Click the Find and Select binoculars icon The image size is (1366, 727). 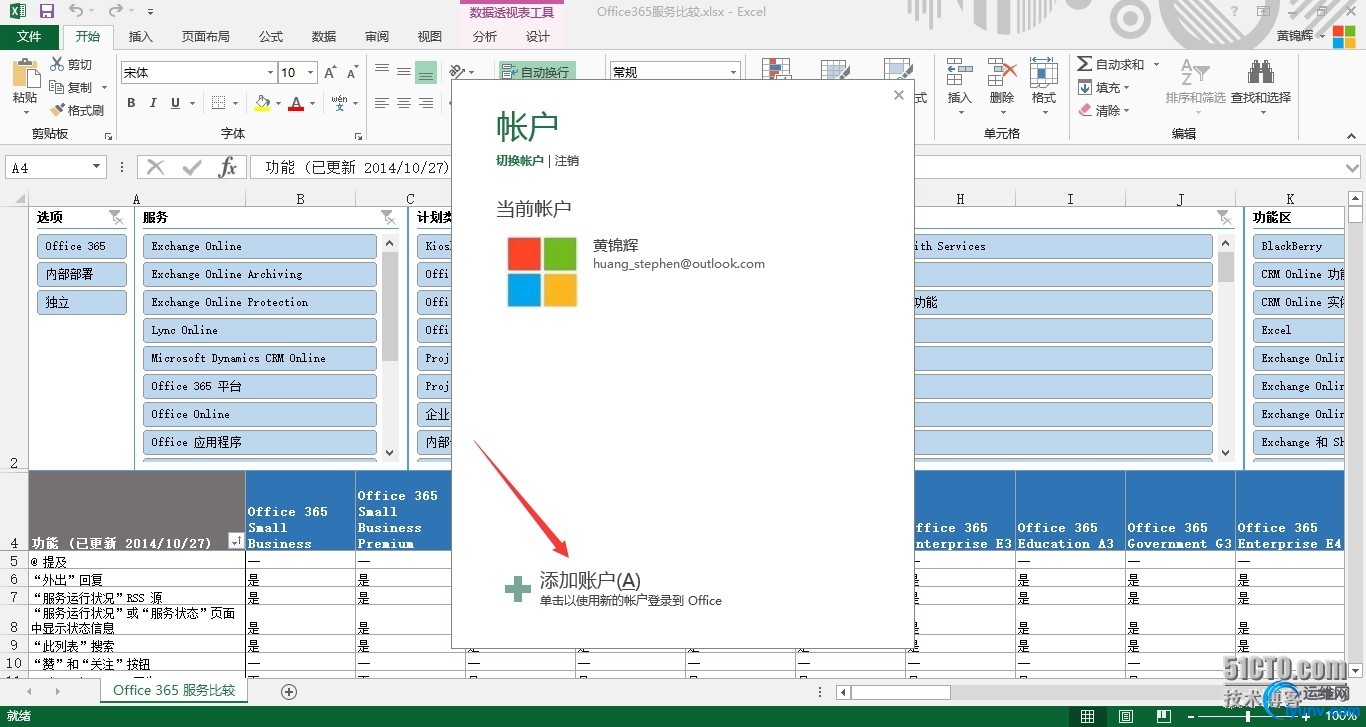coord(1260,72)
